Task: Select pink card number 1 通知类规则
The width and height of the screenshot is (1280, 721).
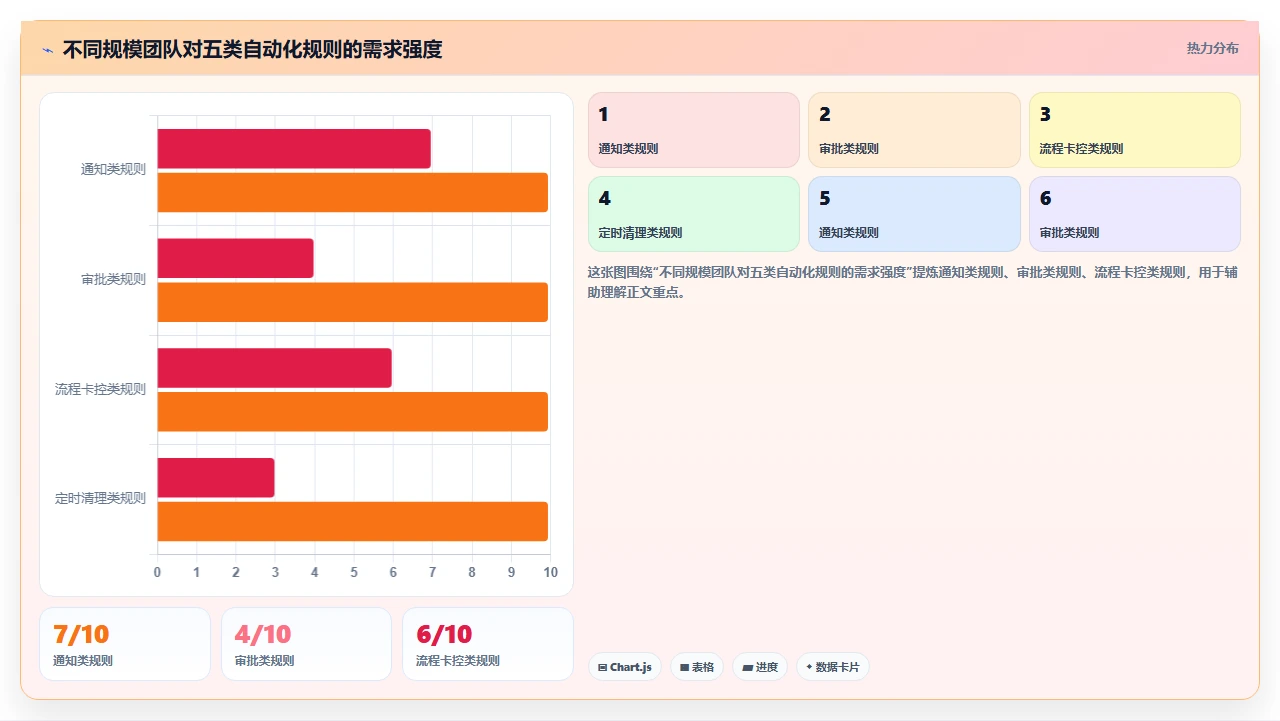Action: click(694, 130)
